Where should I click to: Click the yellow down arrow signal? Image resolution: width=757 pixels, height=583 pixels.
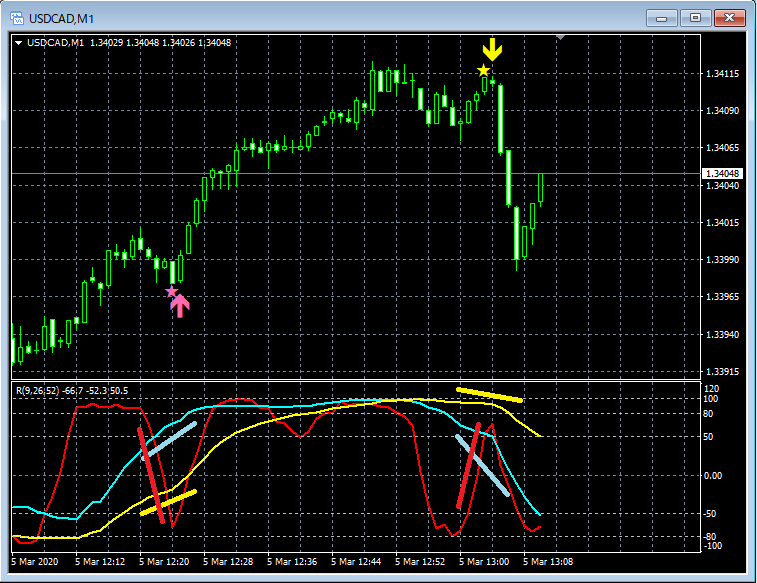[492, 50]
